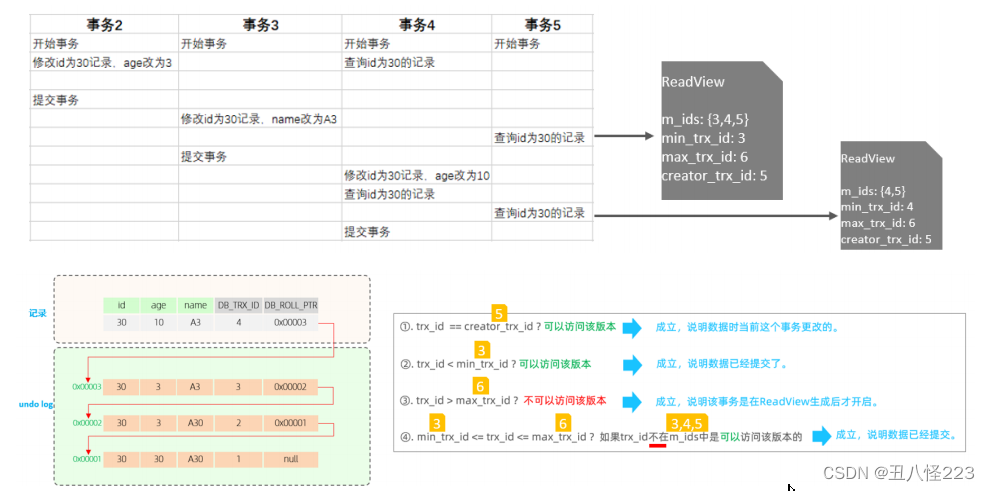Select 开始事务 cell under 事务3
Image resolution: width=990 pixels, height=491 pixels.
(204, 44)
